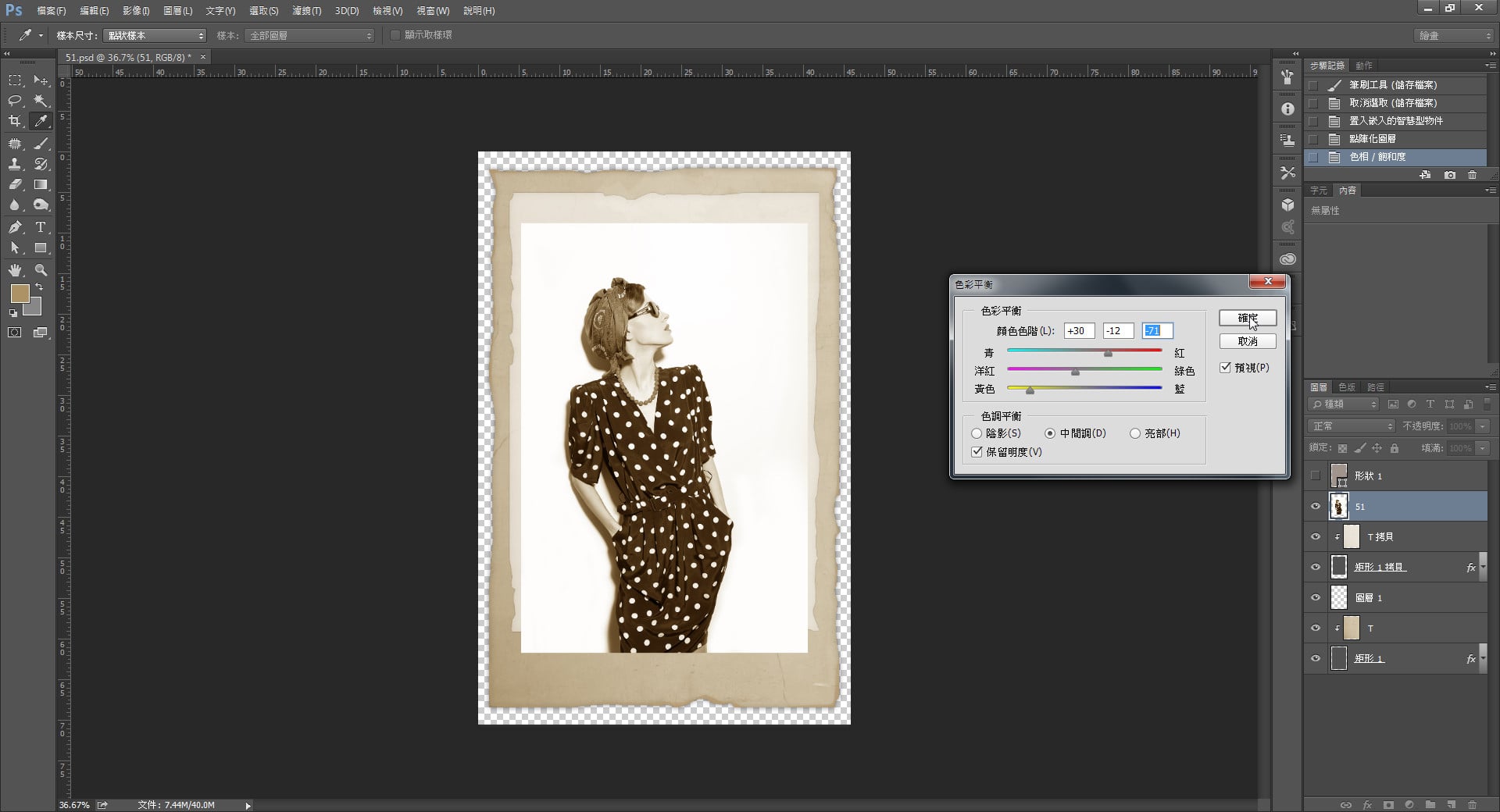1500x812 pixels.
Task: Uncheck the 預視 preview checkbox
Action: (x=1225, y=368)
